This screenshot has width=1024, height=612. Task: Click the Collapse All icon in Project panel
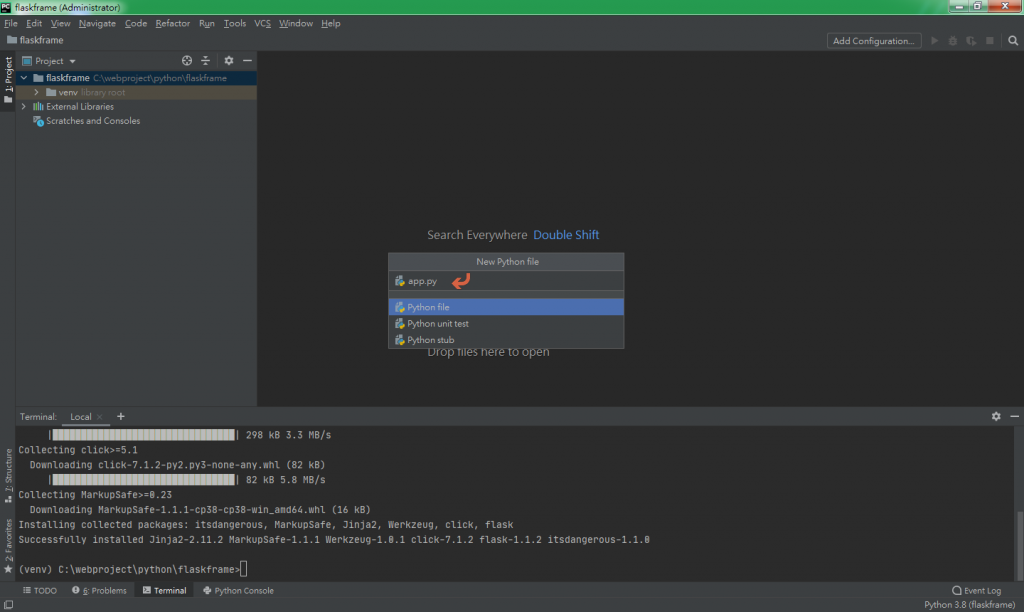coord(205,60)
